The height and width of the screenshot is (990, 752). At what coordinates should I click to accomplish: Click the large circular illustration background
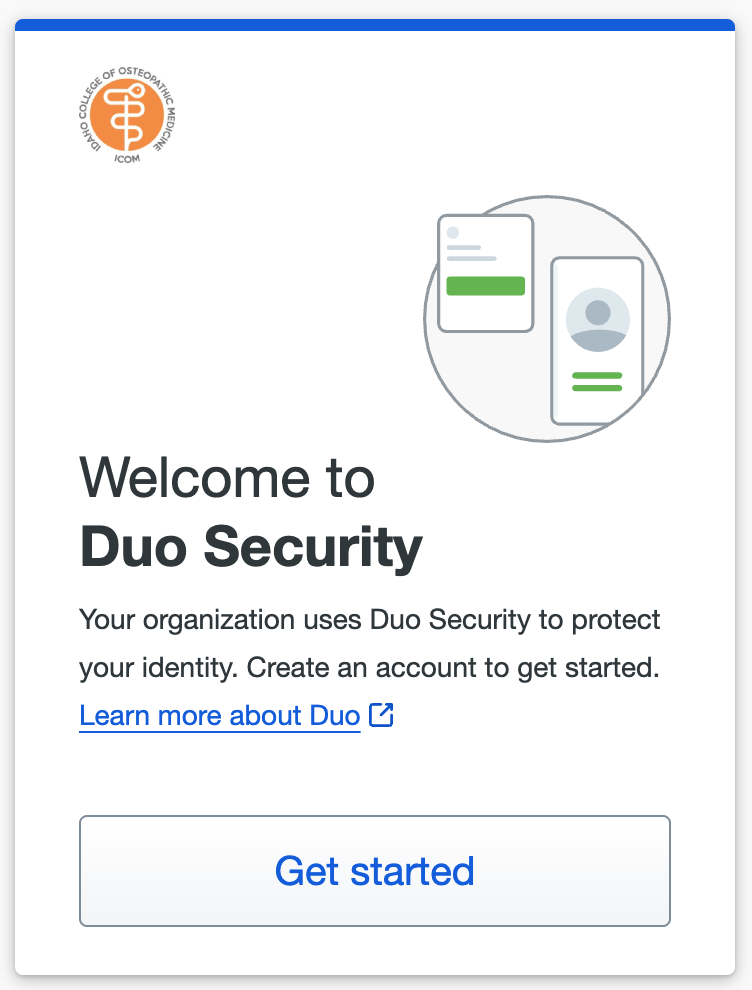547,319
